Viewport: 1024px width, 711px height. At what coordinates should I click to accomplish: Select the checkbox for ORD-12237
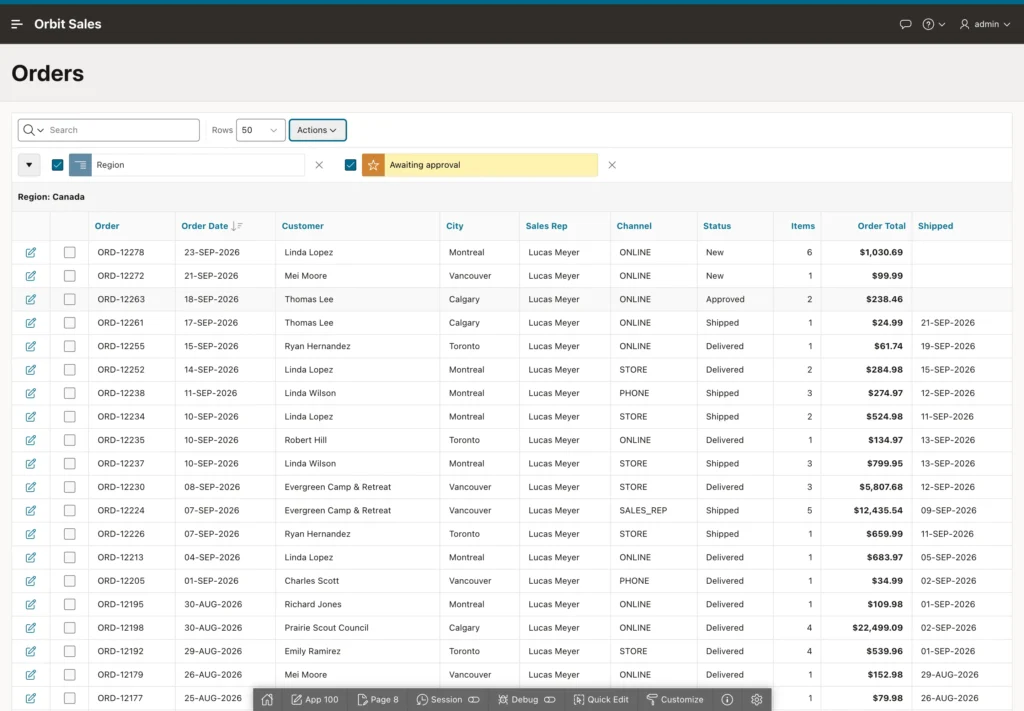pos(70,464)
